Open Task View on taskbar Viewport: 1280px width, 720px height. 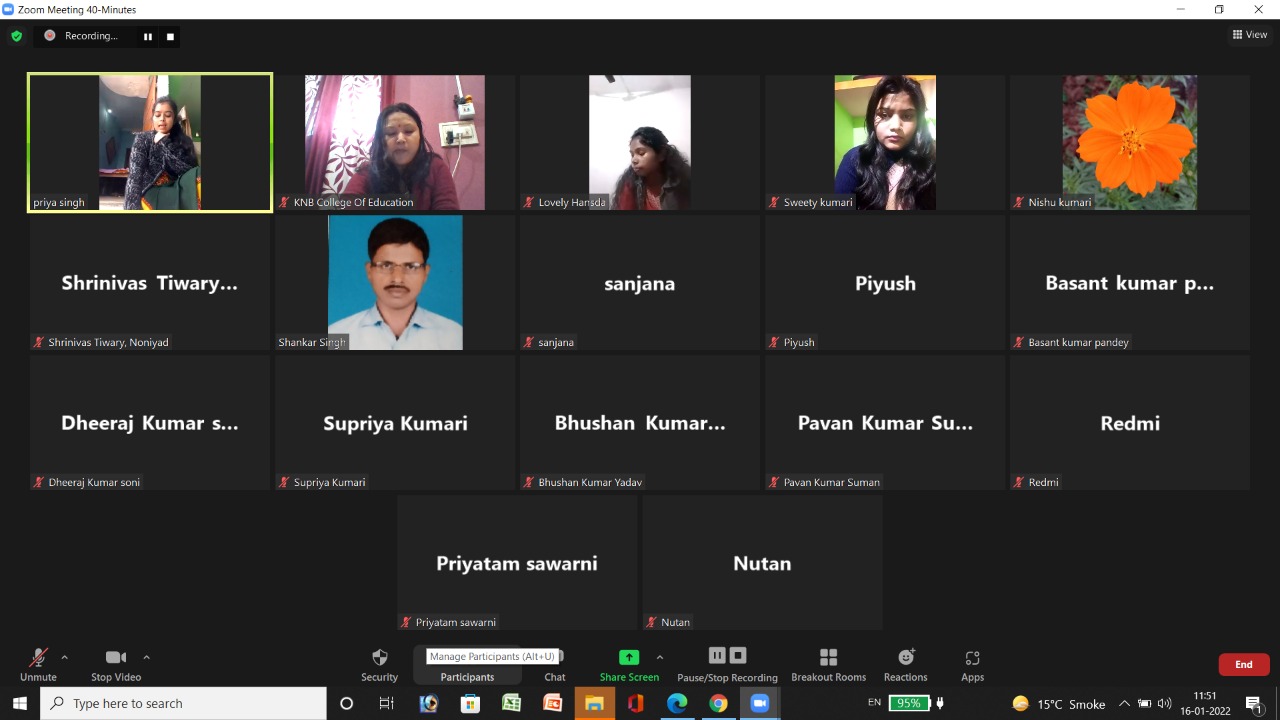(387, 703)
